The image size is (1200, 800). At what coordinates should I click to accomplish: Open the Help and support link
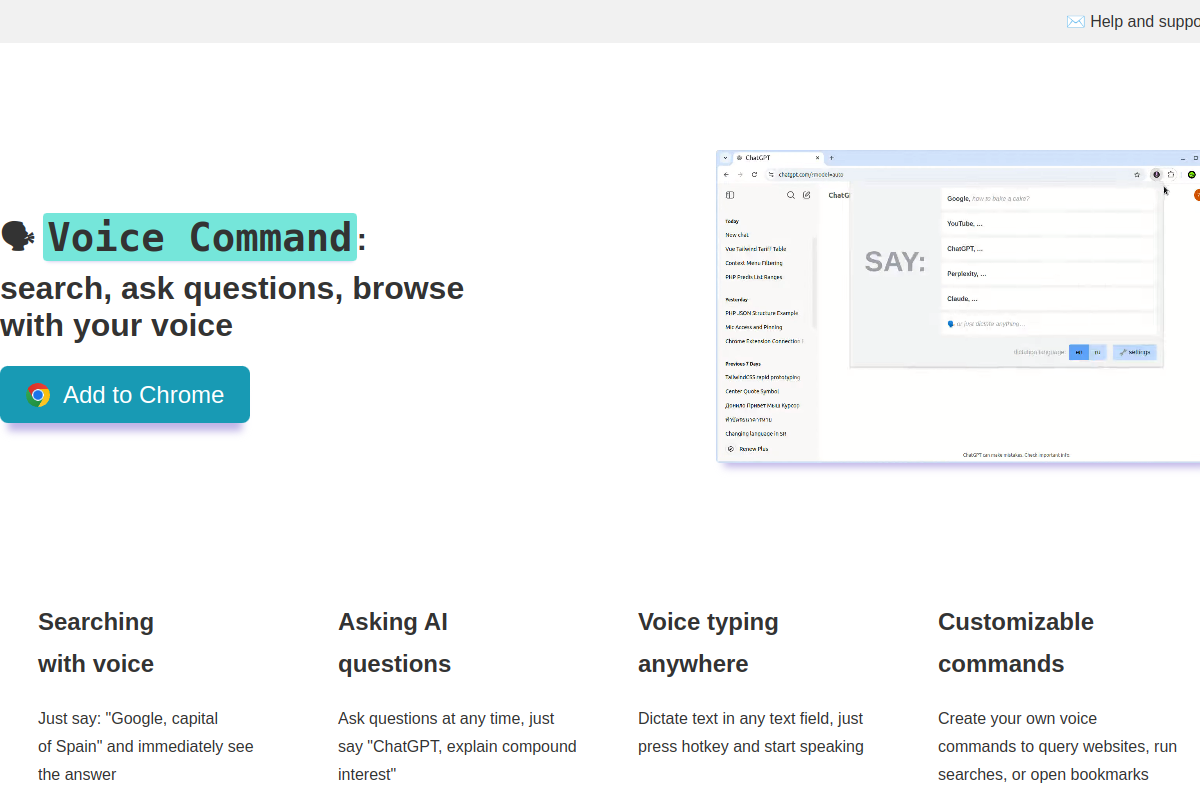tap(1133, 21)
